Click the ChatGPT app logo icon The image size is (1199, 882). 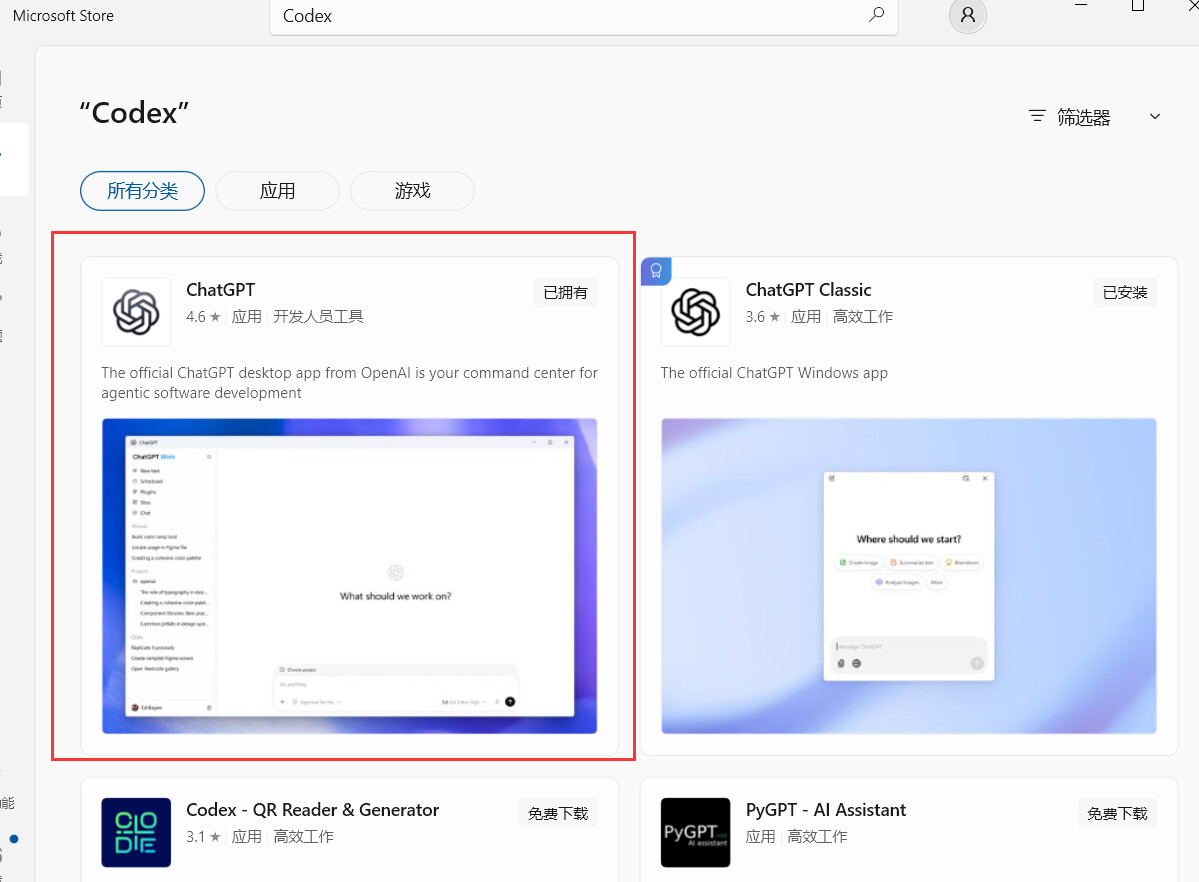(x=136, y=312)
